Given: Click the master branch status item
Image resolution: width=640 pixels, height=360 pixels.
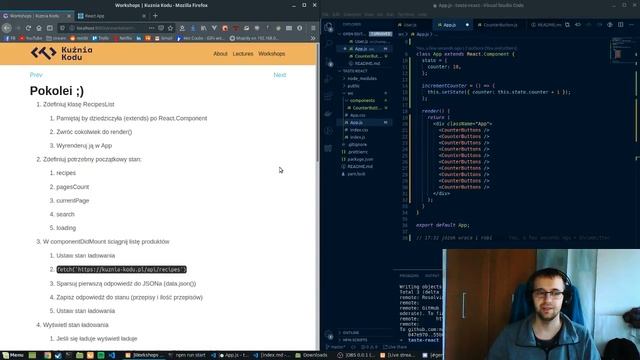Looking at the screenshot, I should pos(337,347).
